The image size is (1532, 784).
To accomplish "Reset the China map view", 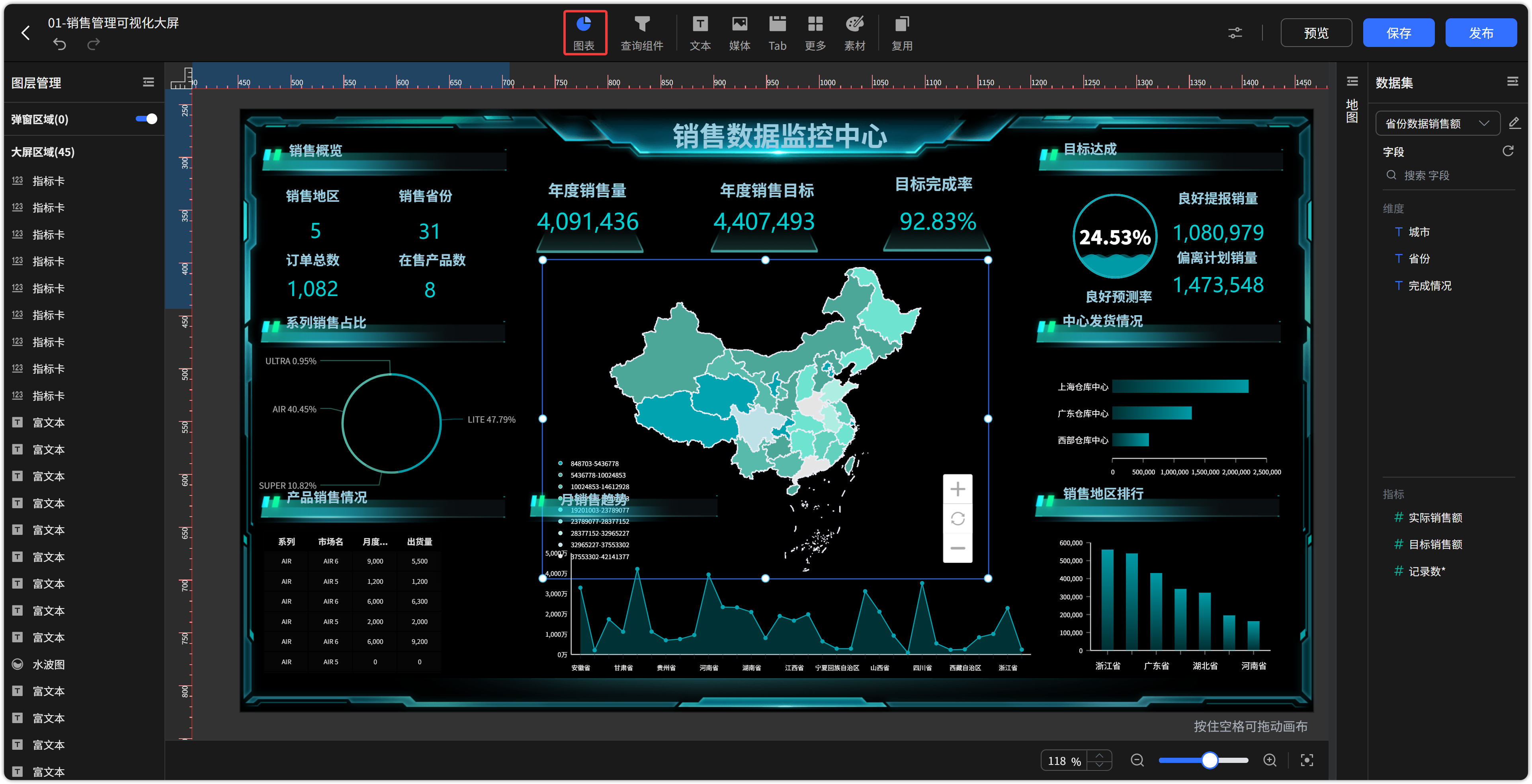I will point(957,518).
